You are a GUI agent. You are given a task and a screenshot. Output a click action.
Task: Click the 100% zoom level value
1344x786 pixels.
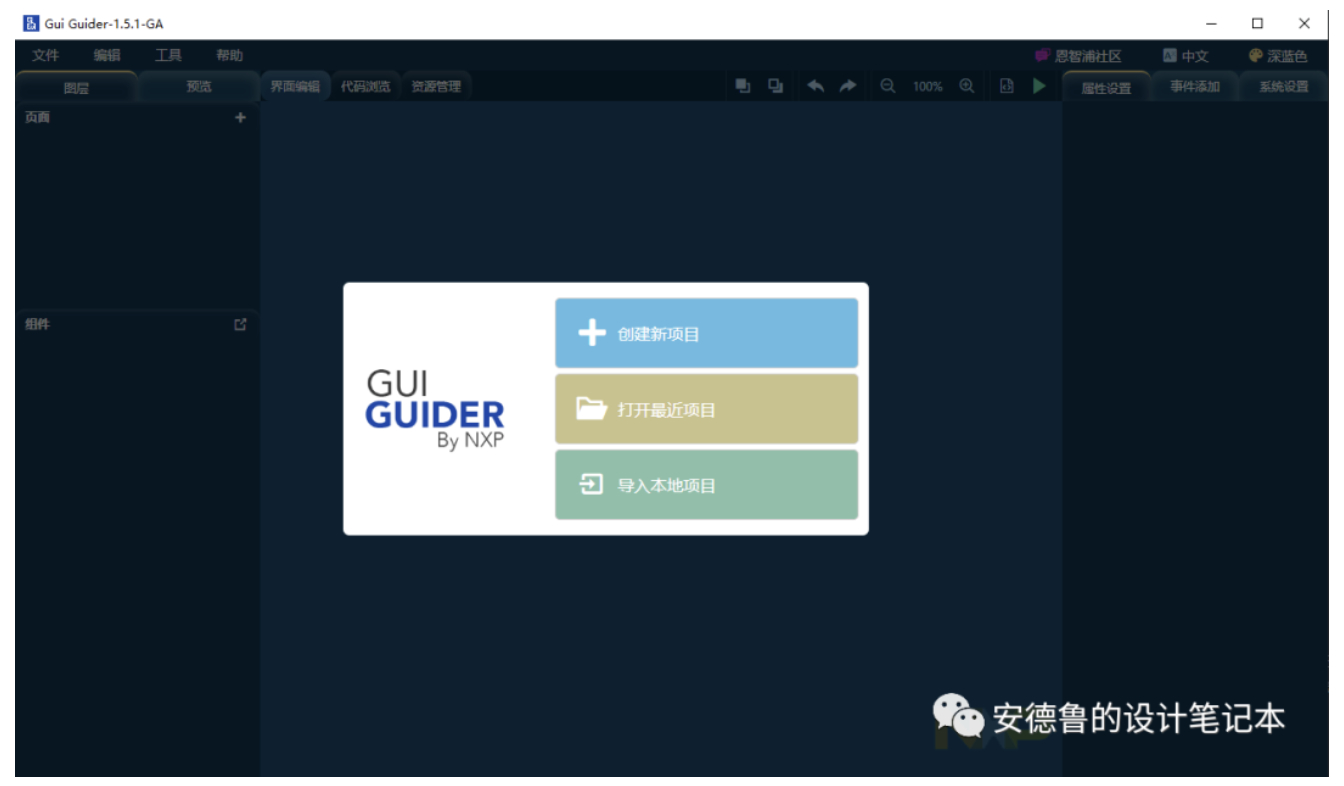coord(927,87)
